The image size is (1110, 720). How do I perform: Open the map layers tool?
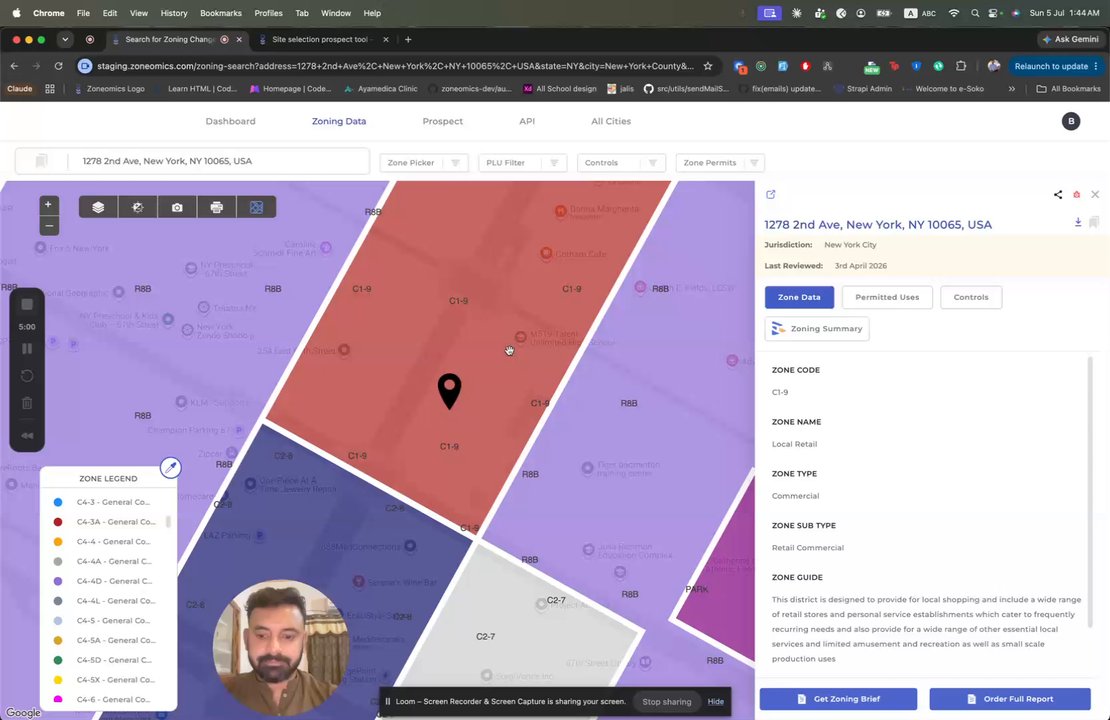98,207
